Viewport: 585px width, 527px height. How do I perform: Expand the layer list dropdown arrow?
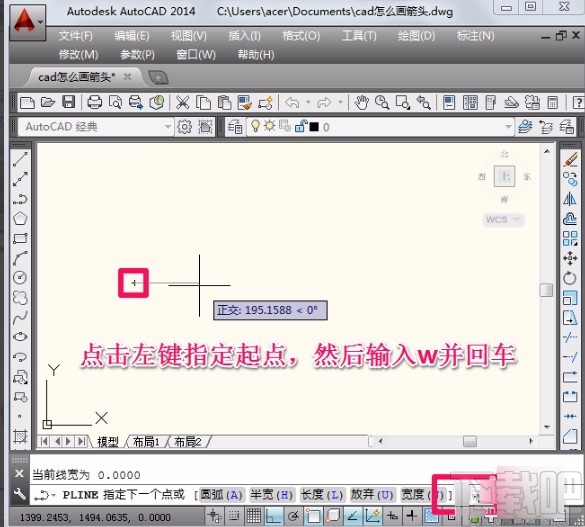[x=508, y=127]
